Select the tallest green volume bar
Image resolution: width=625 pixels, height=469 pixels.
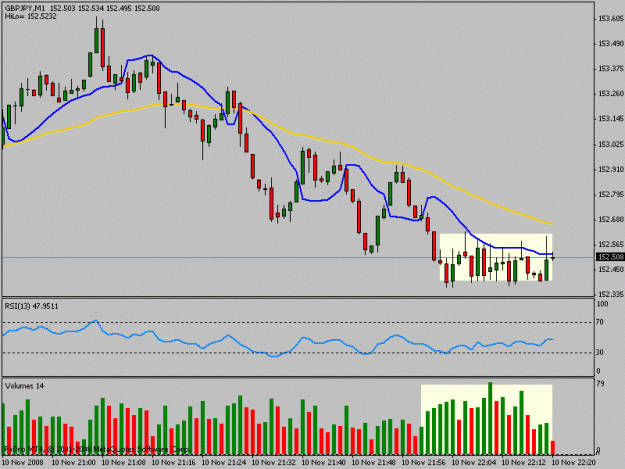click(490, 418)
